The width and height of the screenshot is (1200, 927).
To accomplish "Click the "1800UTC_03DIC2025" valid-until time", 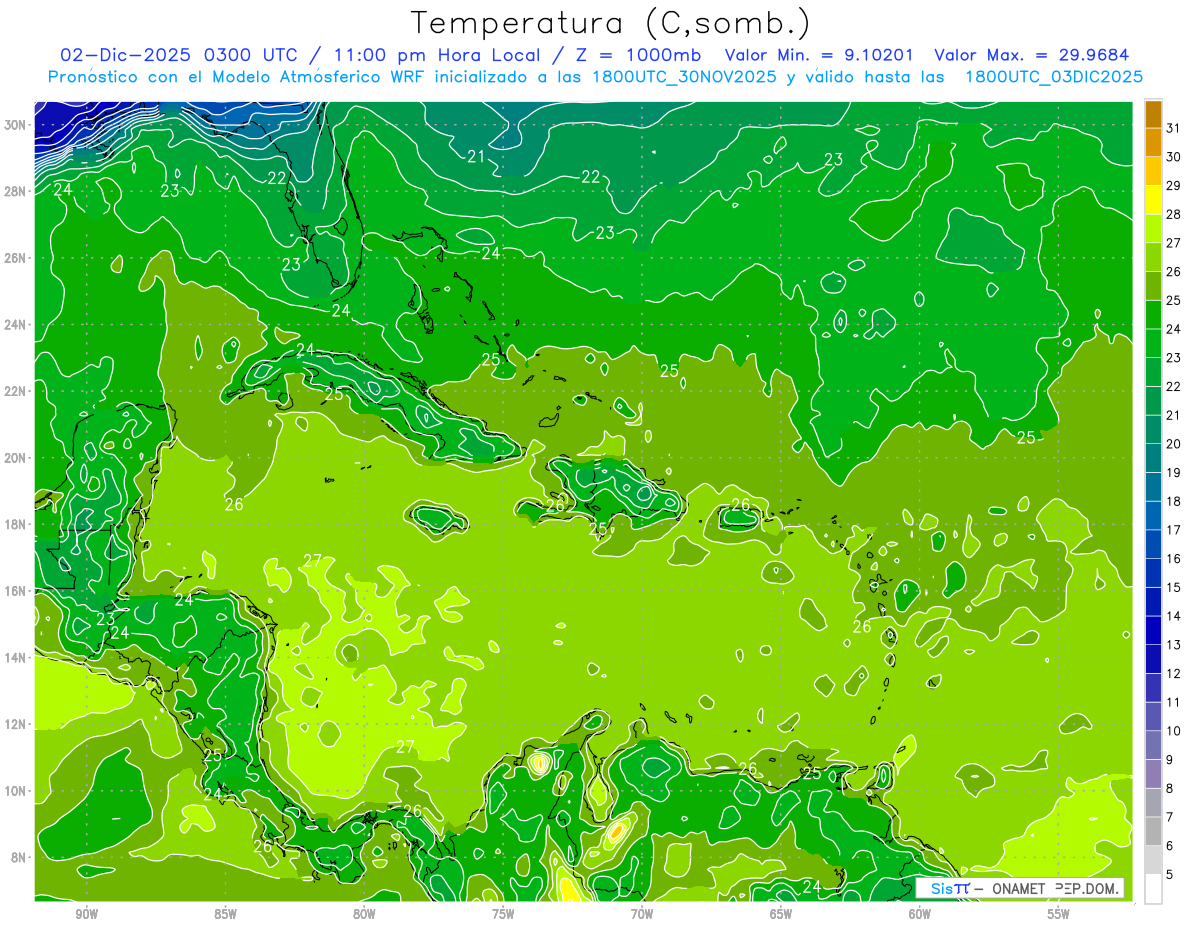I will tap(1053, 77).
